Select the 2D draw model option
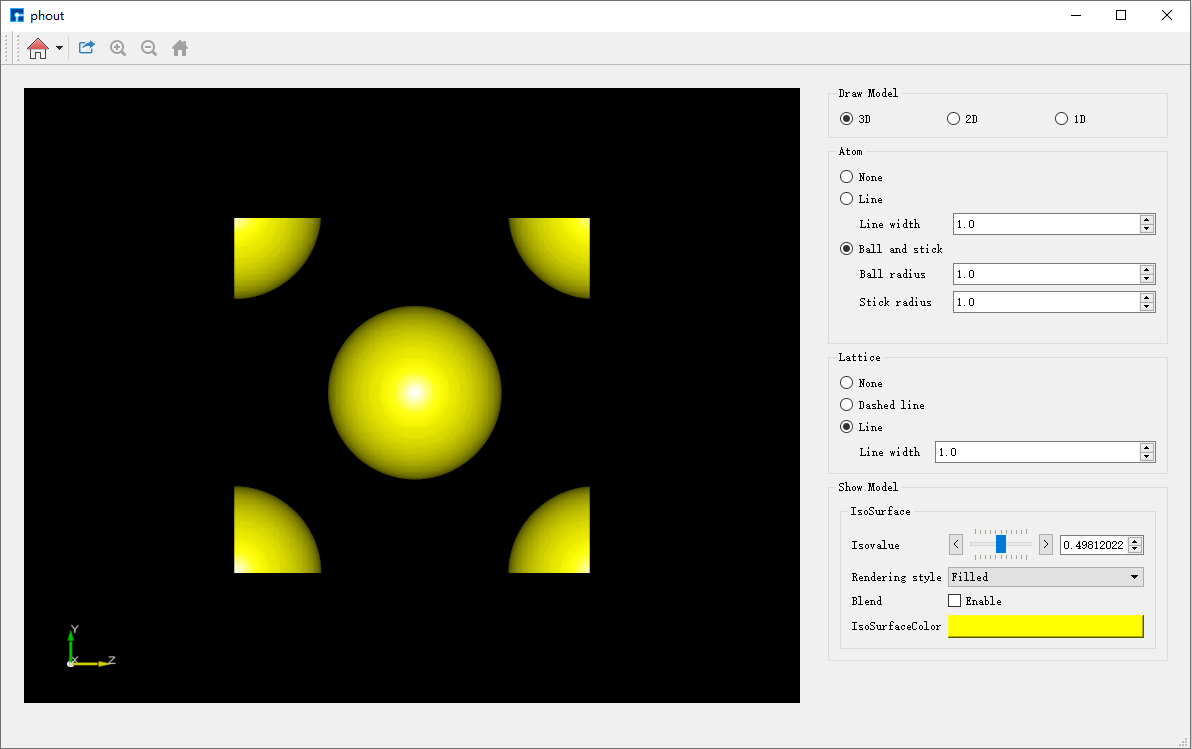1192x749 pixels. point(953,119)
